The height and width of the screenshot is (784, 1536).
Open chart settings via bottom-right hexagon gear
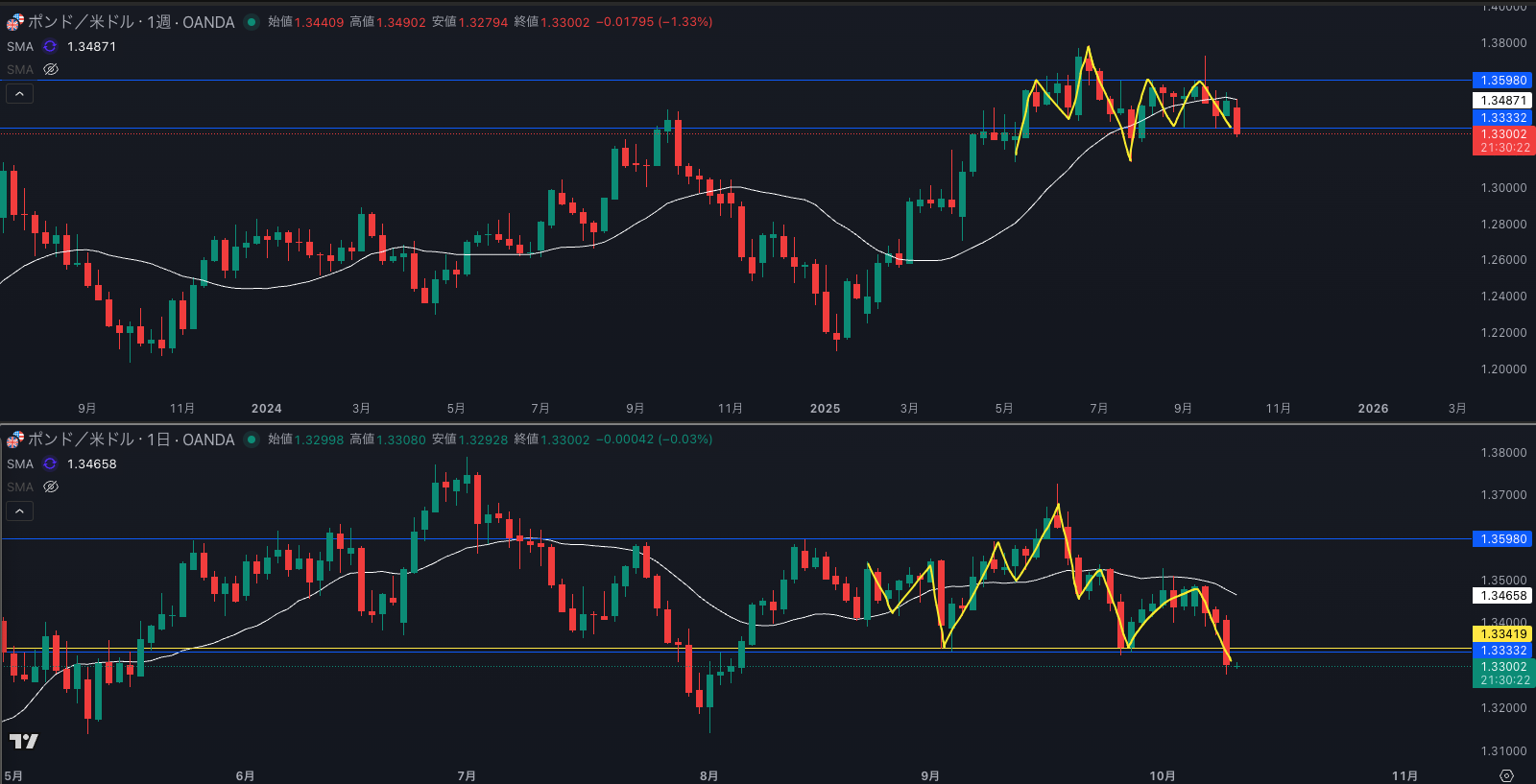point(1506,775)
